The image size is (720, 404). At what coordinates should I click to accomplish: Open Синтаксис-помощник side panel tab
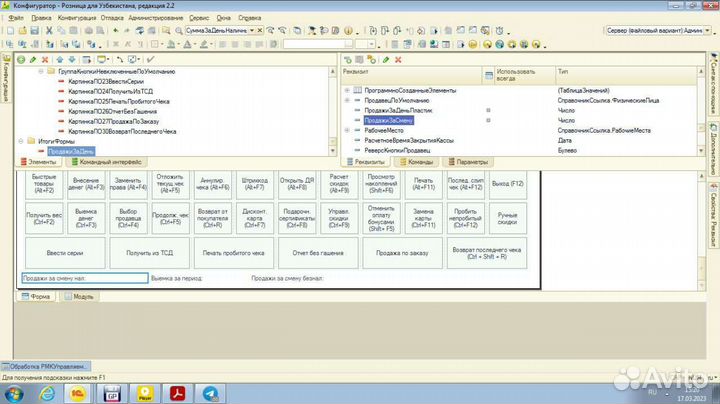pyautogui.click(x=714, y=85)
